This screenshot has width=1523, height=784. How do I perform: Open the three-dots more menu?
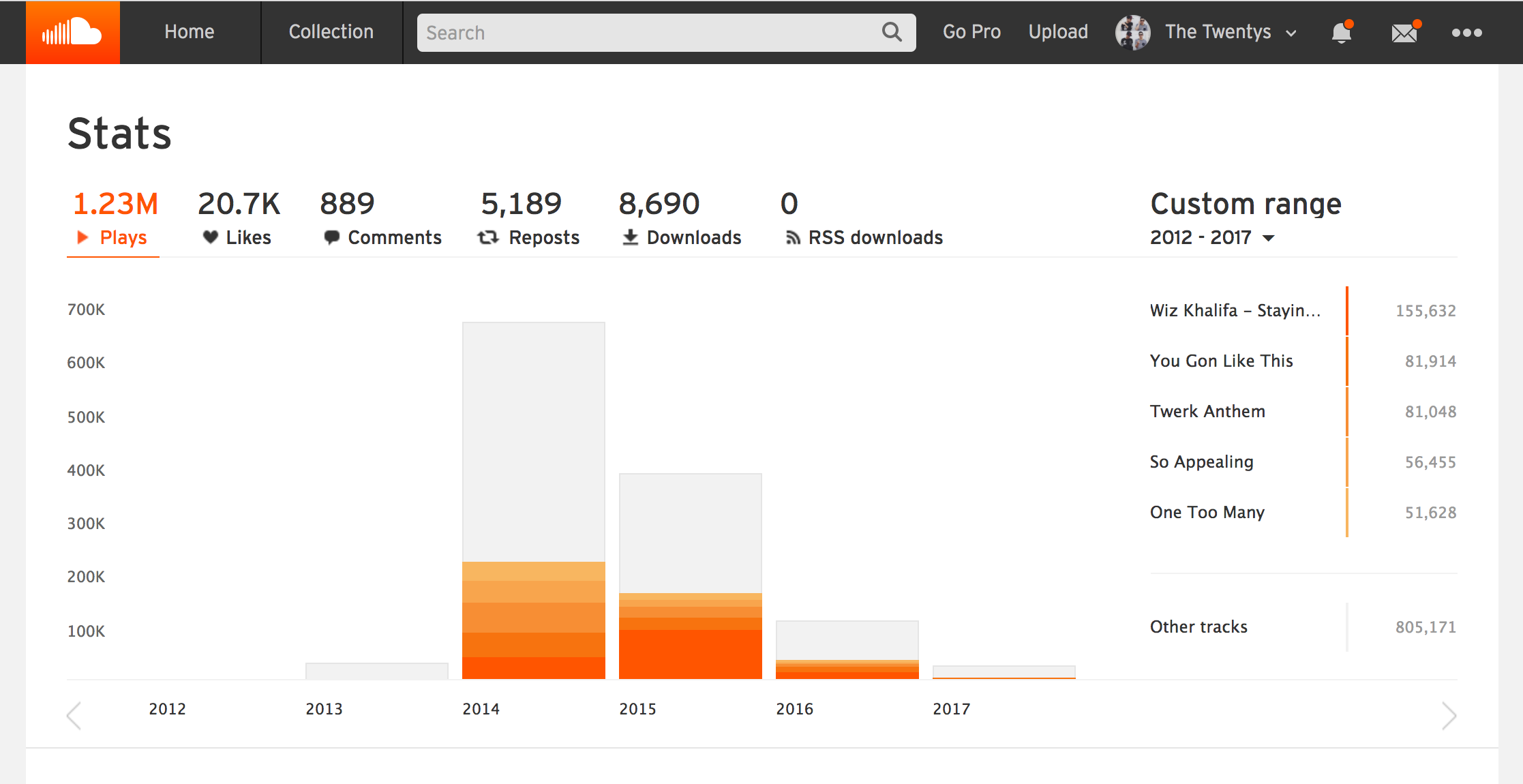(x=1466, y=32)
